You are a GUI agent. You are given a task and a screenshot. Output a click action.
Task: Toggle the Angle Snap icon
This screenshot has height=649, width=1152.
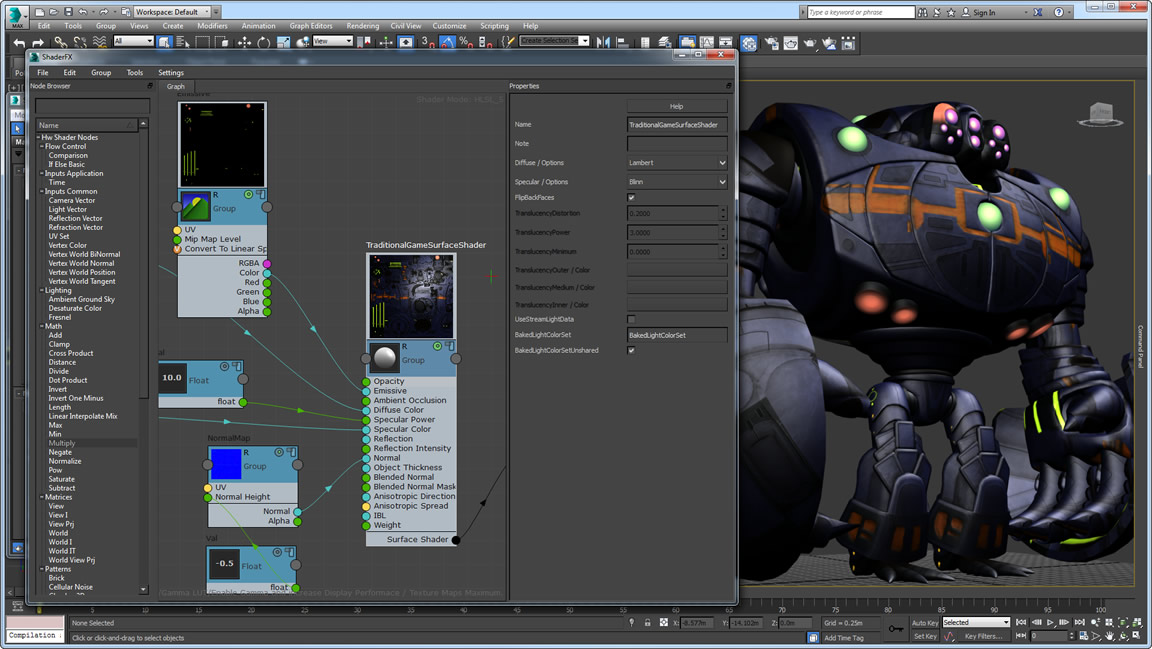pos(447,42)
